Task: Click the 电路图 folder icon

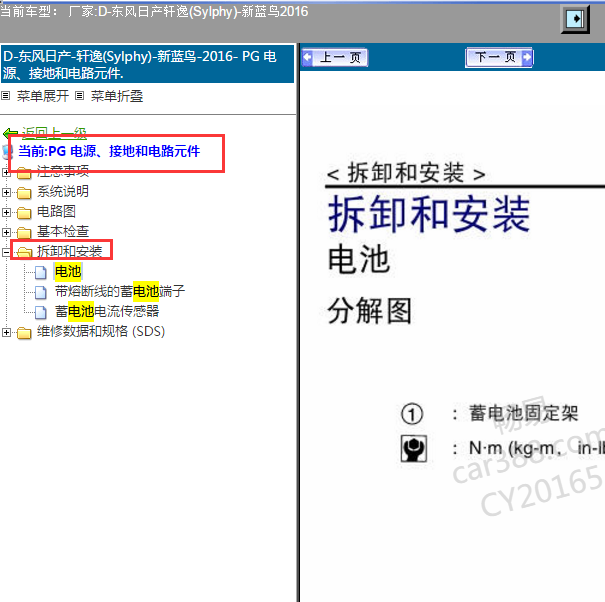Action: pos(24,213)
